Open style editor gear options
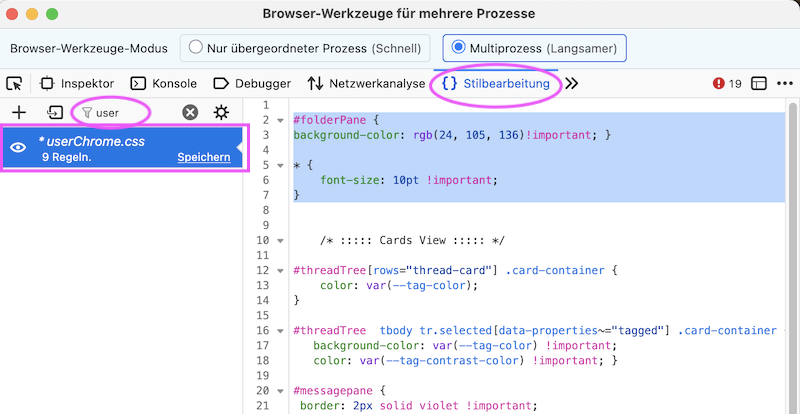The height and width of the screenshot is (414, 800). click(221, 113)
